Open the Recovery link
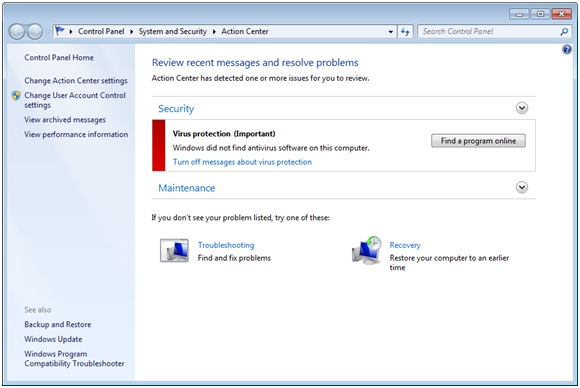Image resolution: width=580 pixels, height=388 pixels. (x=405, y=245)
